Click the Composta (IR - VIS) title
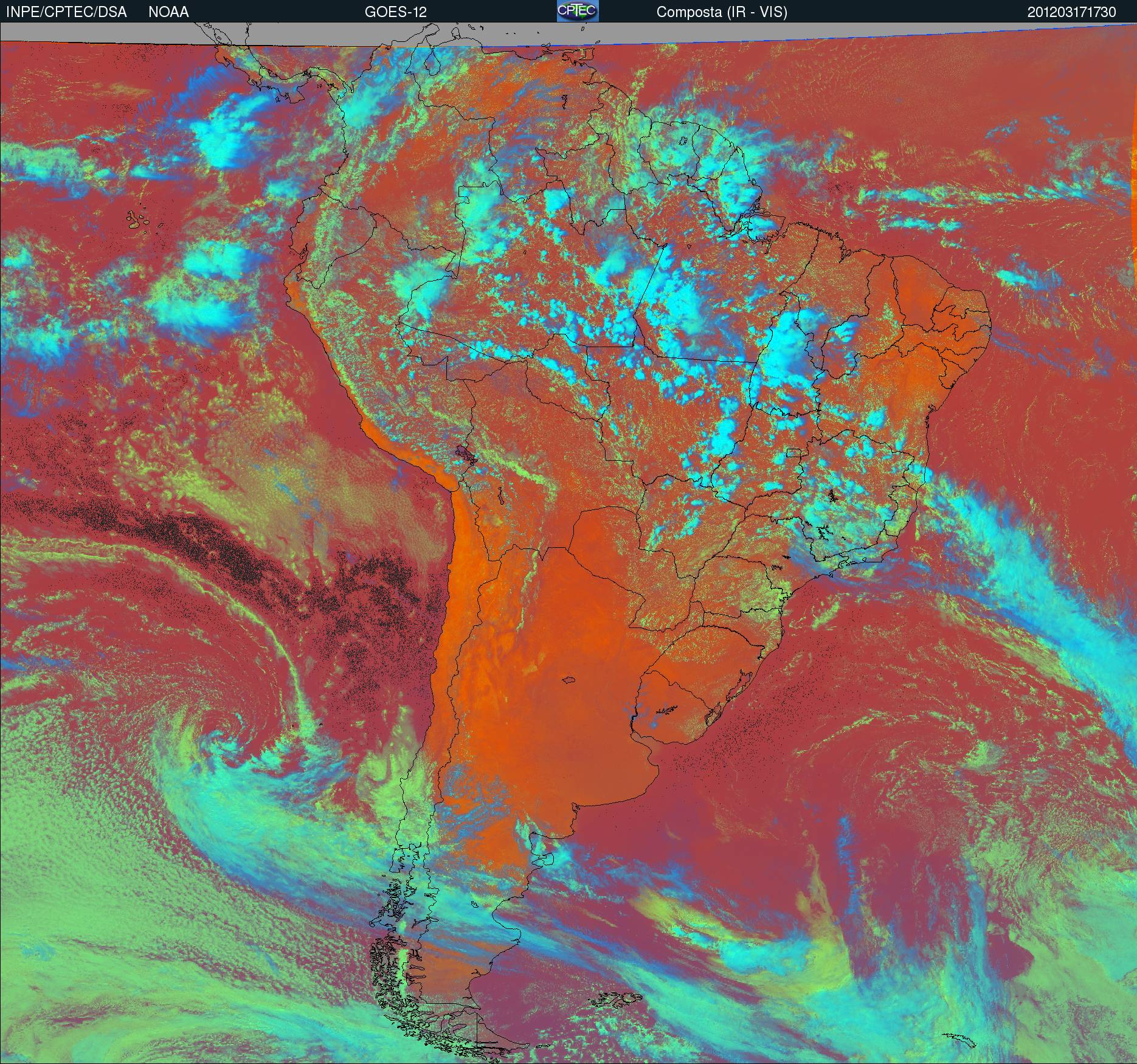Viewport: 1137px width, 1064px height. tap(722, 12)
